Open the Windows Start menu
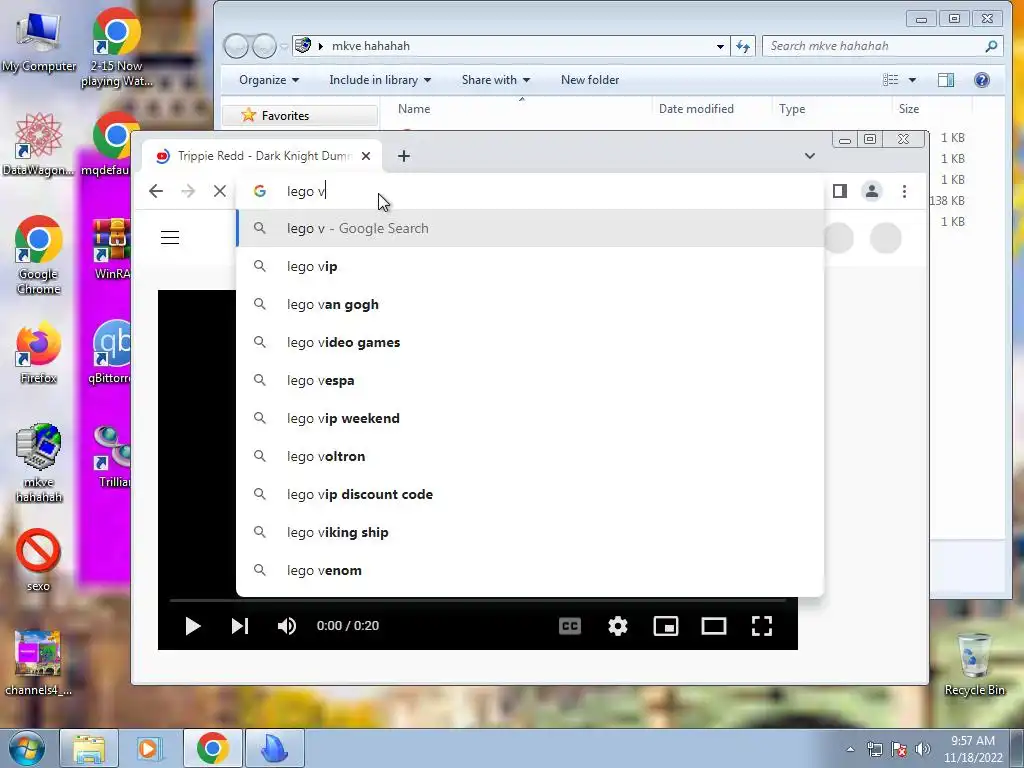Viewport: 1024px width, 768px height. [25, 748]
